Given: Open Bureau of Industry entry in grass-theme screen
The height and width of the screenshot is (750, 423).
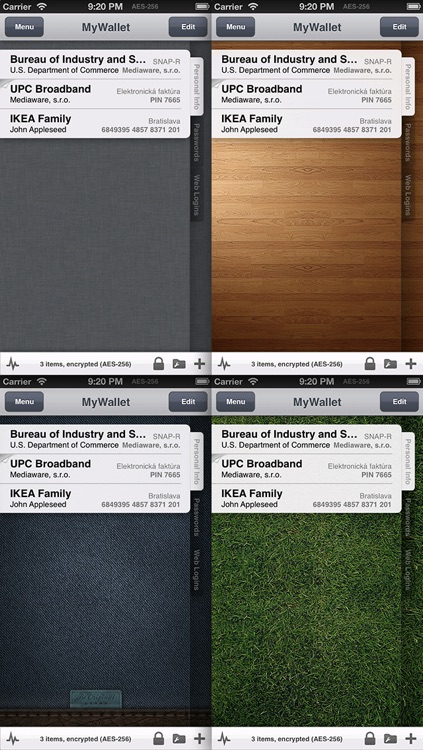Looking at the screenshot, I should [306, 439].
